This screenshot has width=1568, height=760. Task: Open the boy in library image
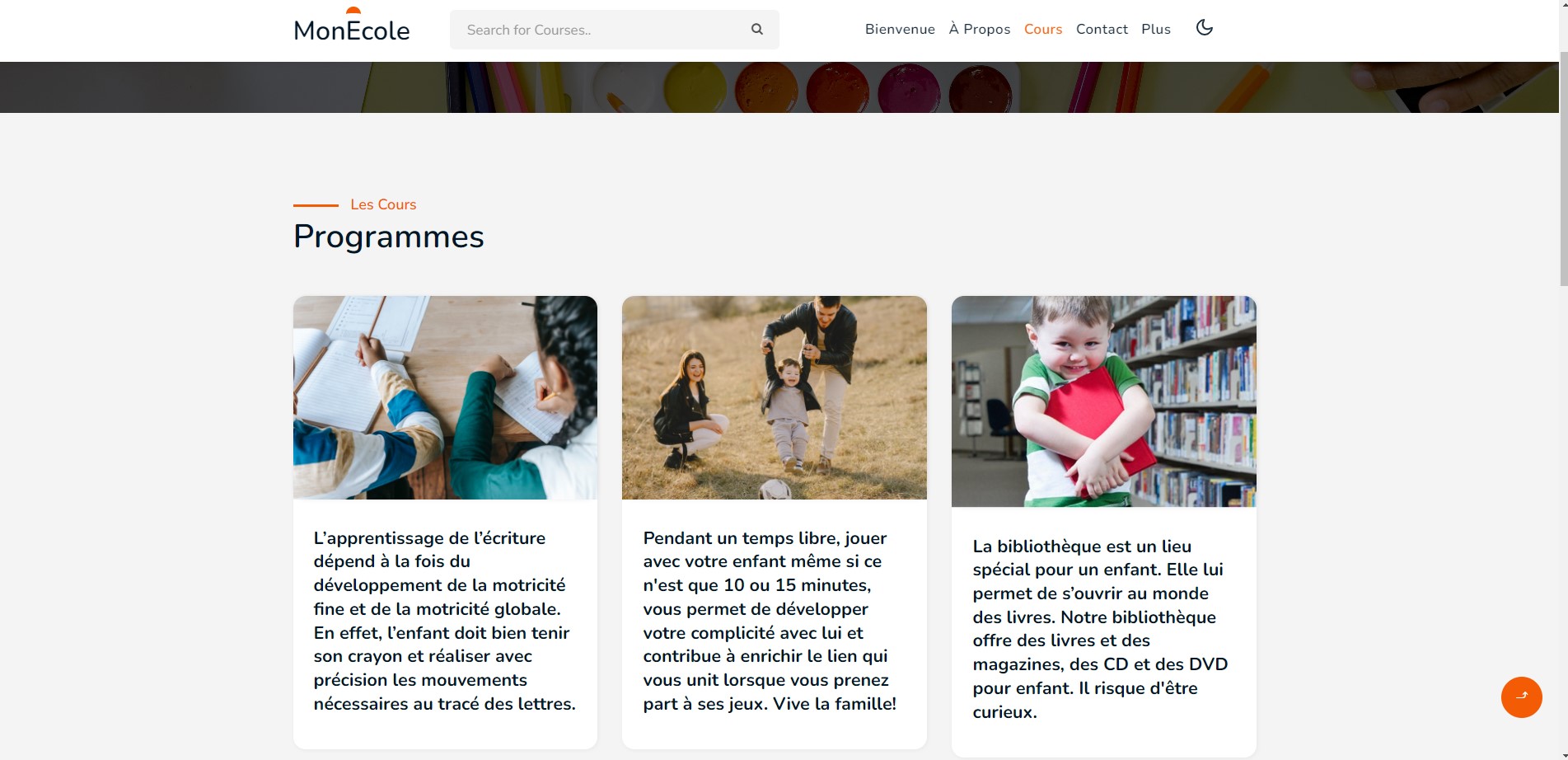click(1104, 401)
